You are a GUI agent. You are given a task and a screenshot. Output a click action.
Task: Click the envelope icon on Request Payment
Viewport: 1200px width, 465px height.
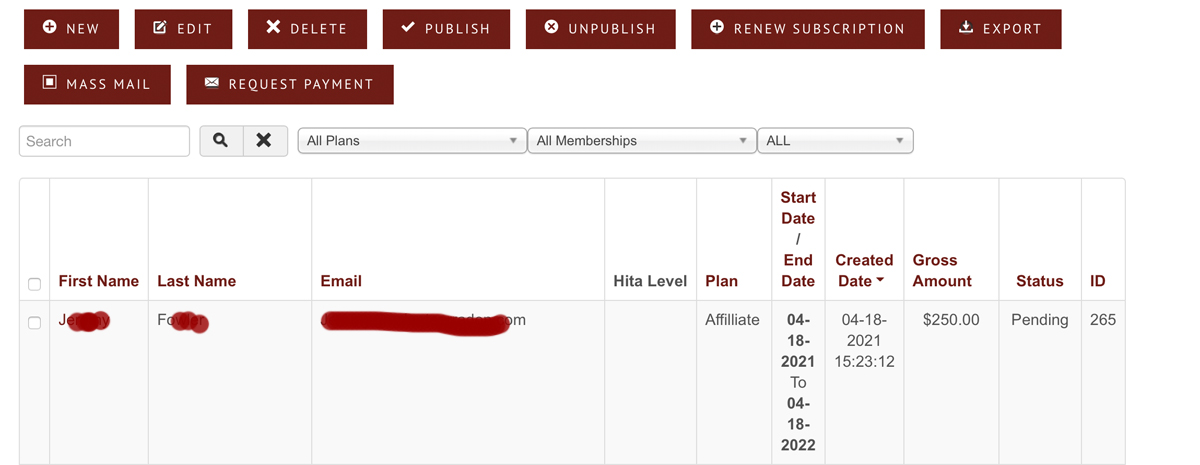(x=211, y=83)
